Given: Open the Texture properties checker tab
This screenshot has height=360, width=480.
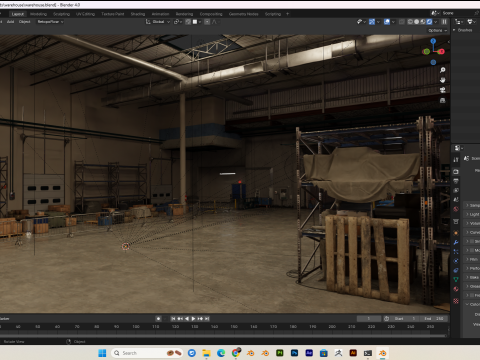Looking at the screenshot, I should (456, 301).
